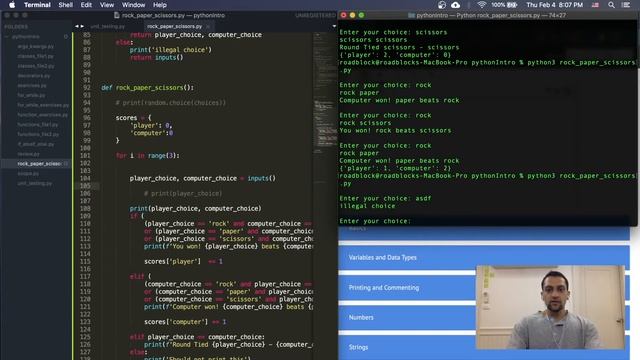Click the scores['player'] += 1 line
This screenshot has width=640, height=360.
183,261
